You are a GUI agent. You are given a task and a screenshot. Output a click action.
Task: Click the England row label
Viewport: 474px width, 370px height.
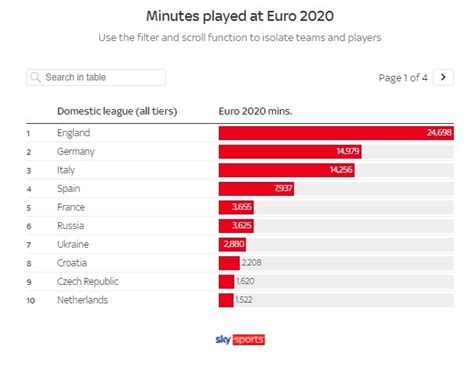(x=73, y=133)
